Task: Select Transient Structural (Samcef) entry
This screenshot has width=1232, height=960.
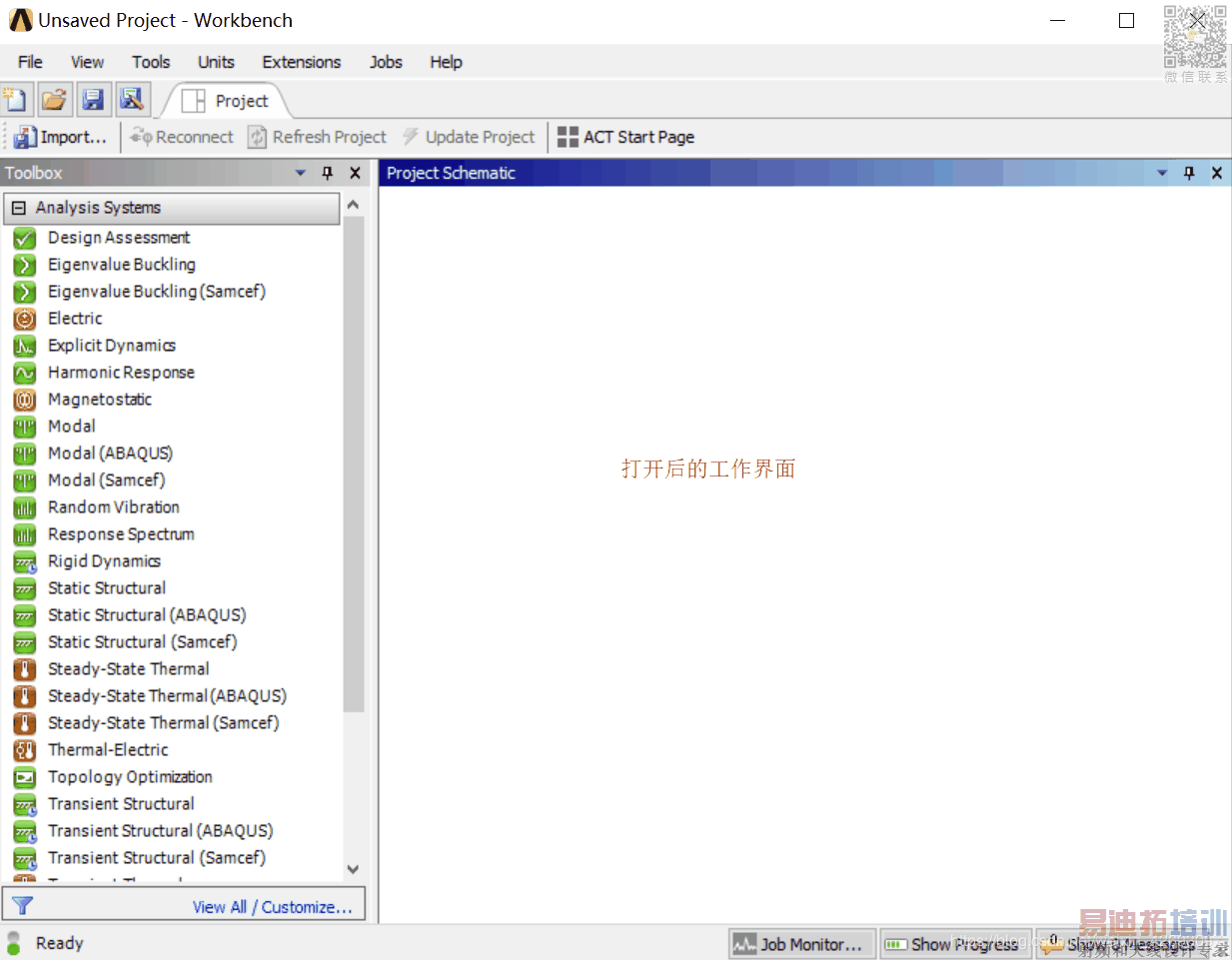Action: coord(157,858)
